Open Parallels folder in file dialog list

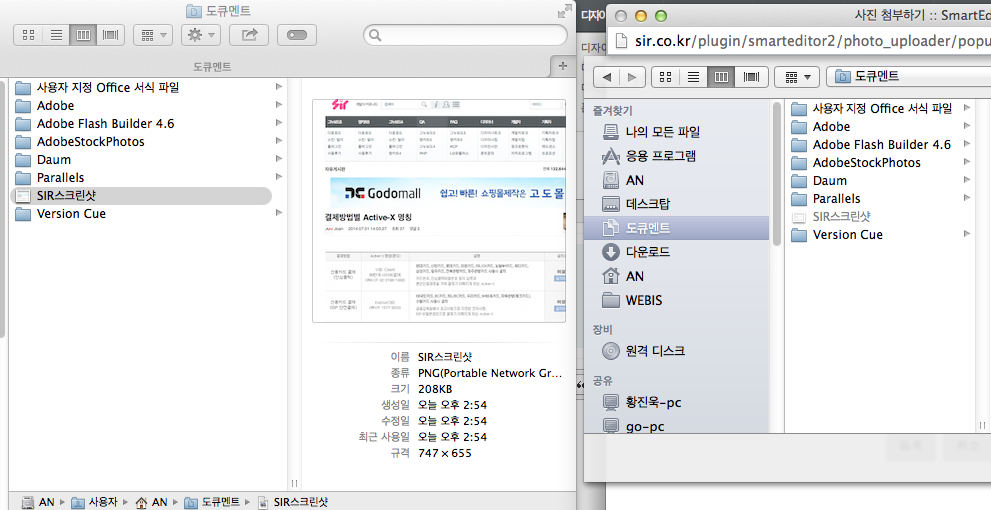coord(836,199)
